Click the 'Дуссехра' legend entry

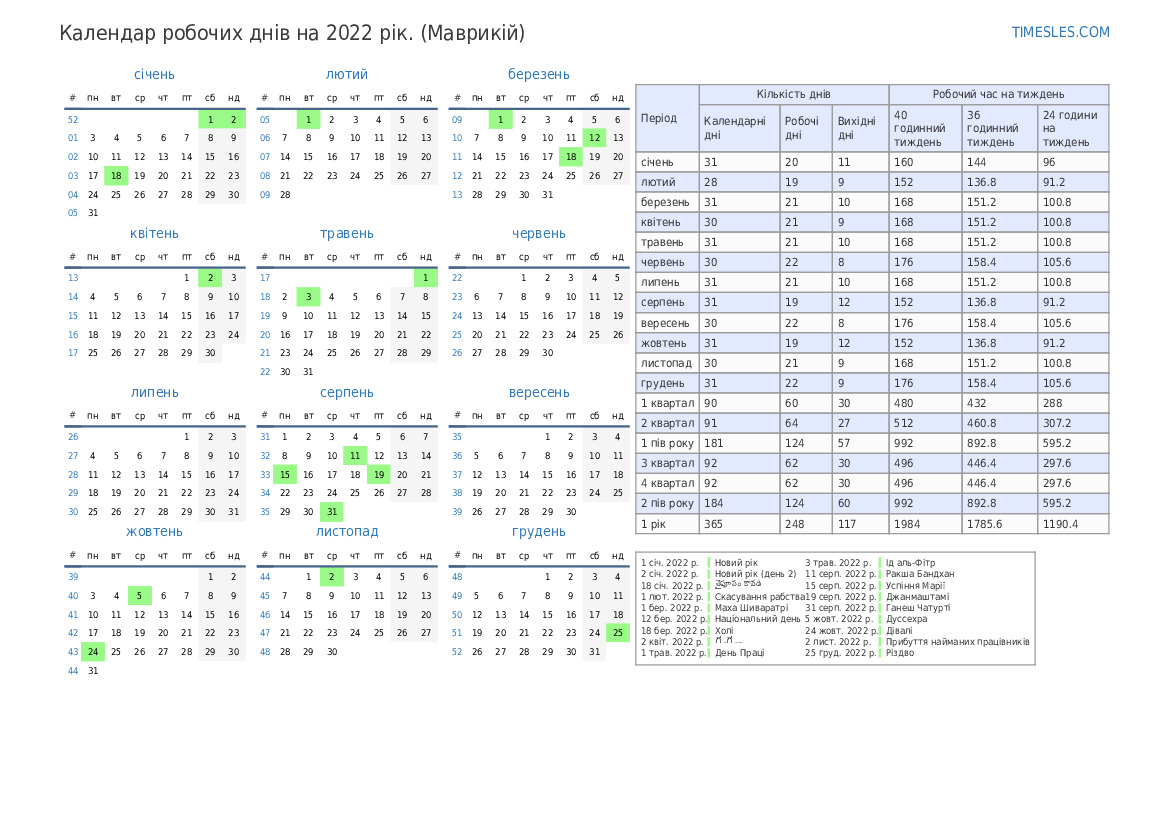907,619
